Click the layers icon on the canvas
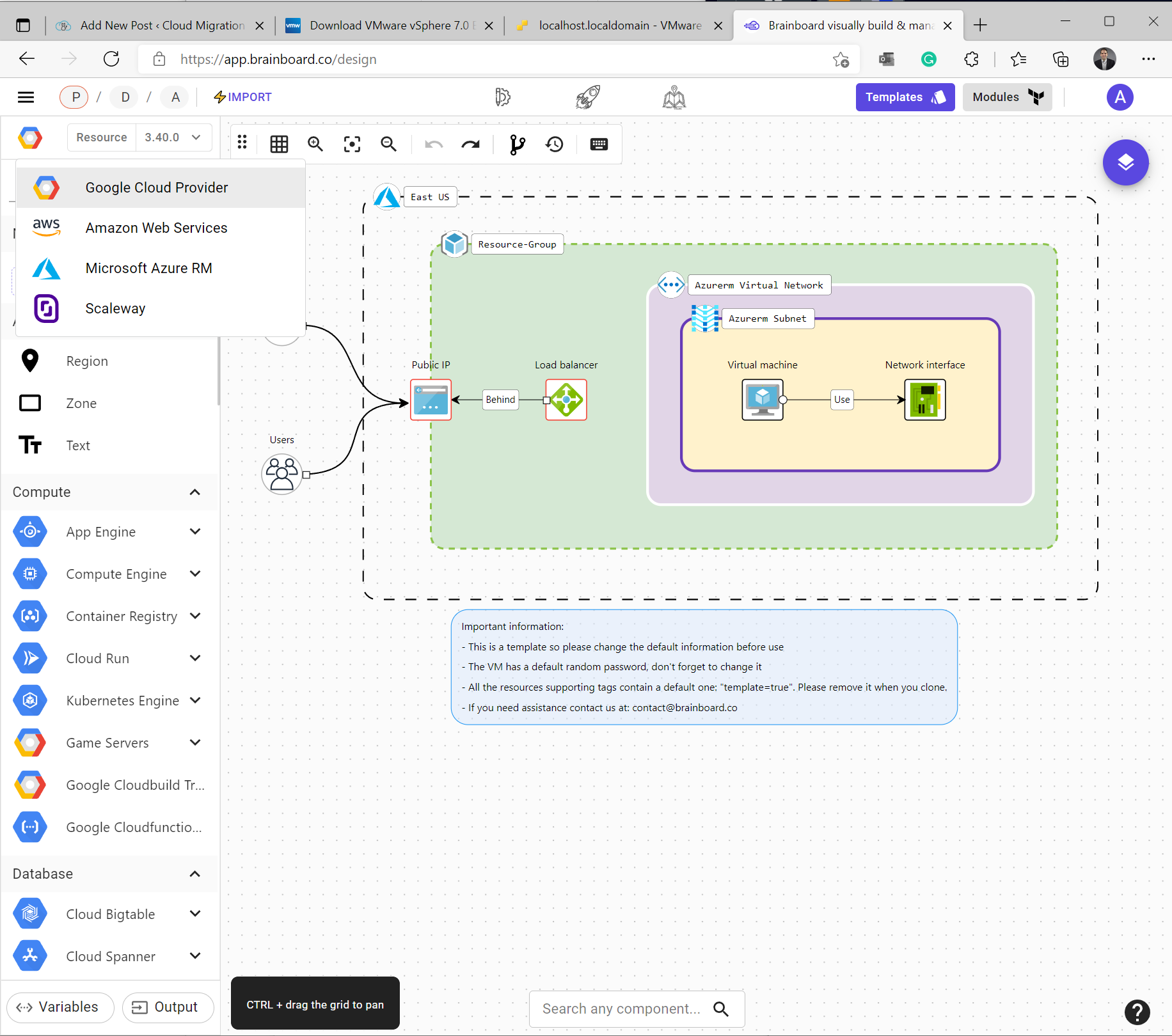 point(1125,162)
